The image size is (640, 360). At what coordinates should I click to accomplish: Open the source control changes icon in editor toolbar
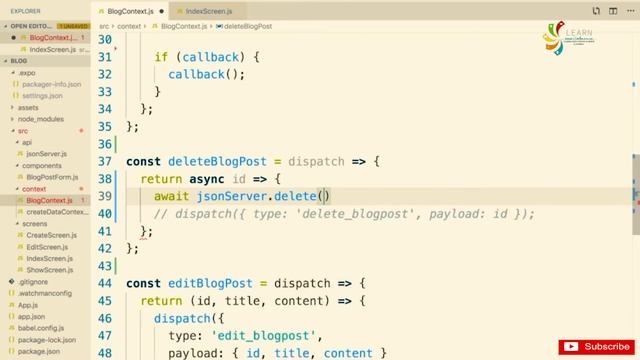[596, 11]
